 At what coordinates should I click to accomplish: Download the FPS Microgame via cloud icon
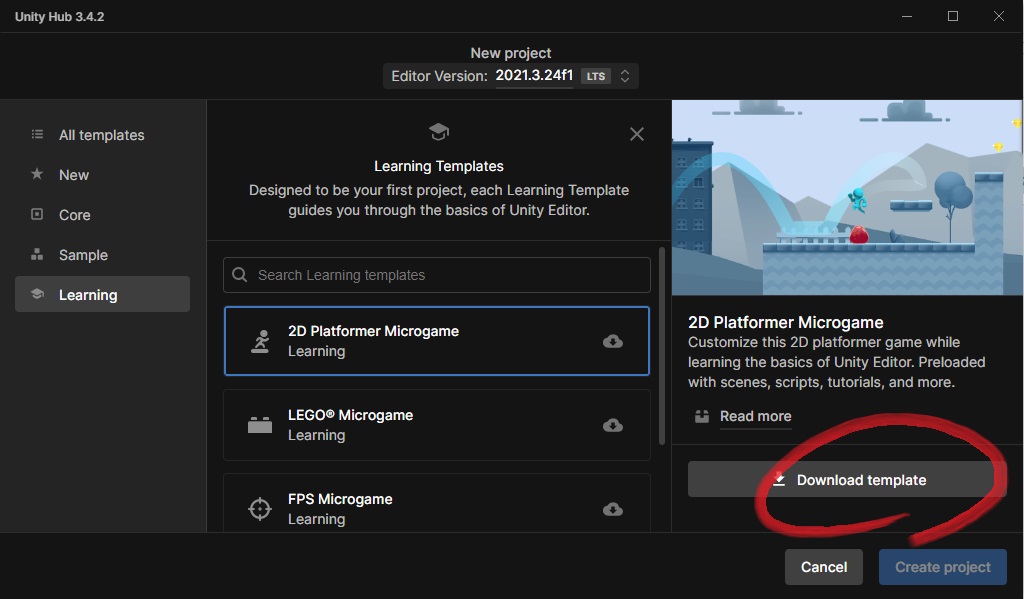click(x=613, y=509)
